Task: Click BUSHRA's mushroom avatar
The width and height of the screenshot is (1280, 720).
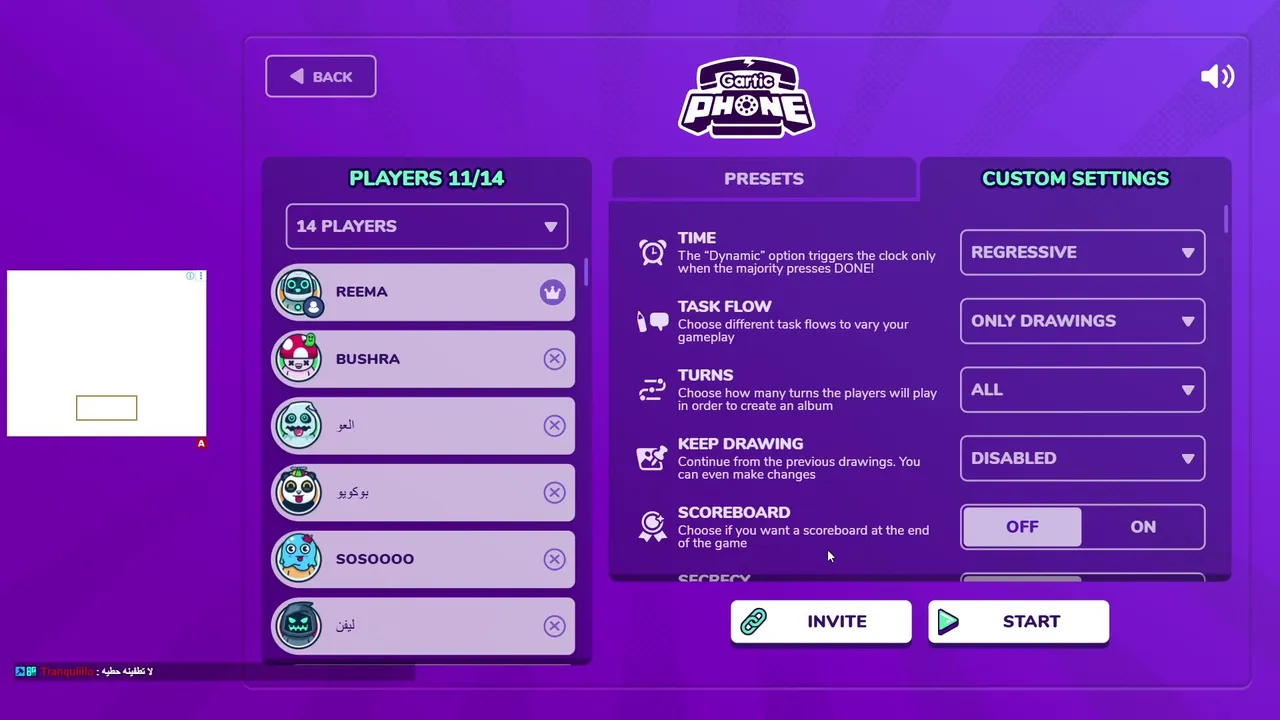Action: [x=298, y=359]
